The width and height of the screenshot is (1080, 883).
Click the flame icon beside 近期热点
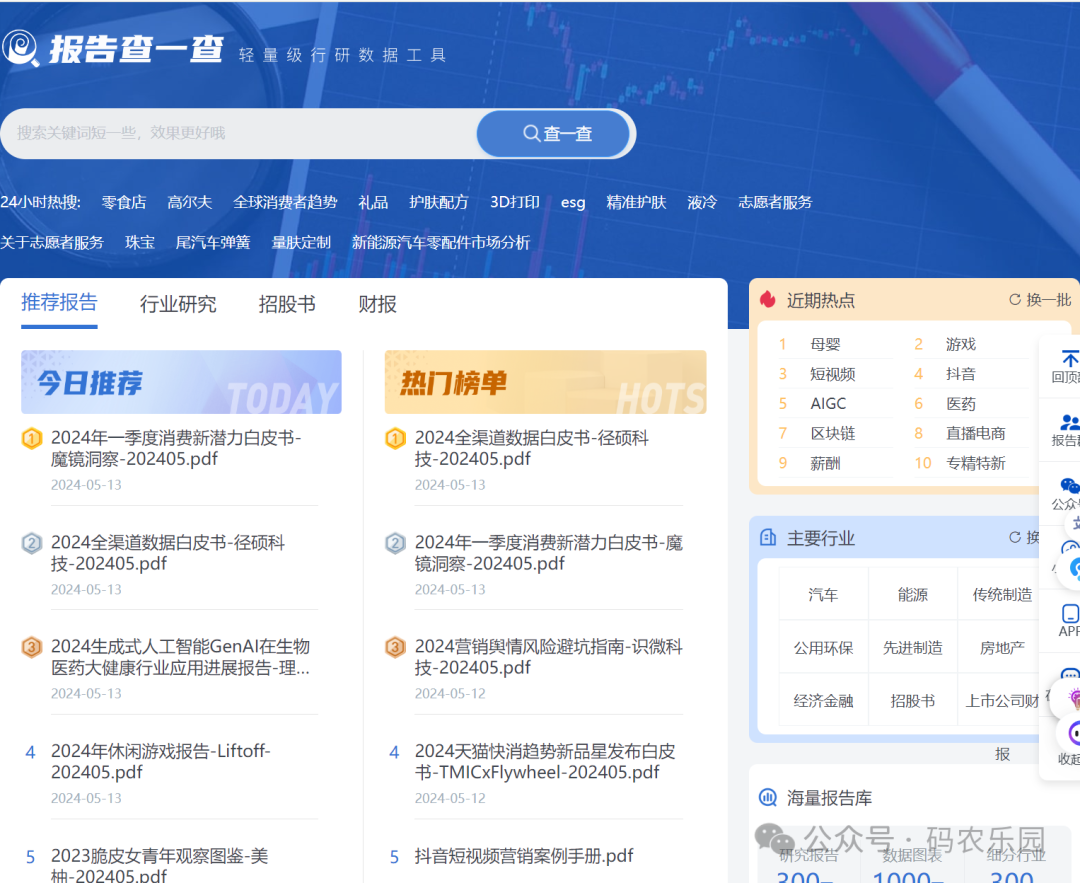click(766, 300)
